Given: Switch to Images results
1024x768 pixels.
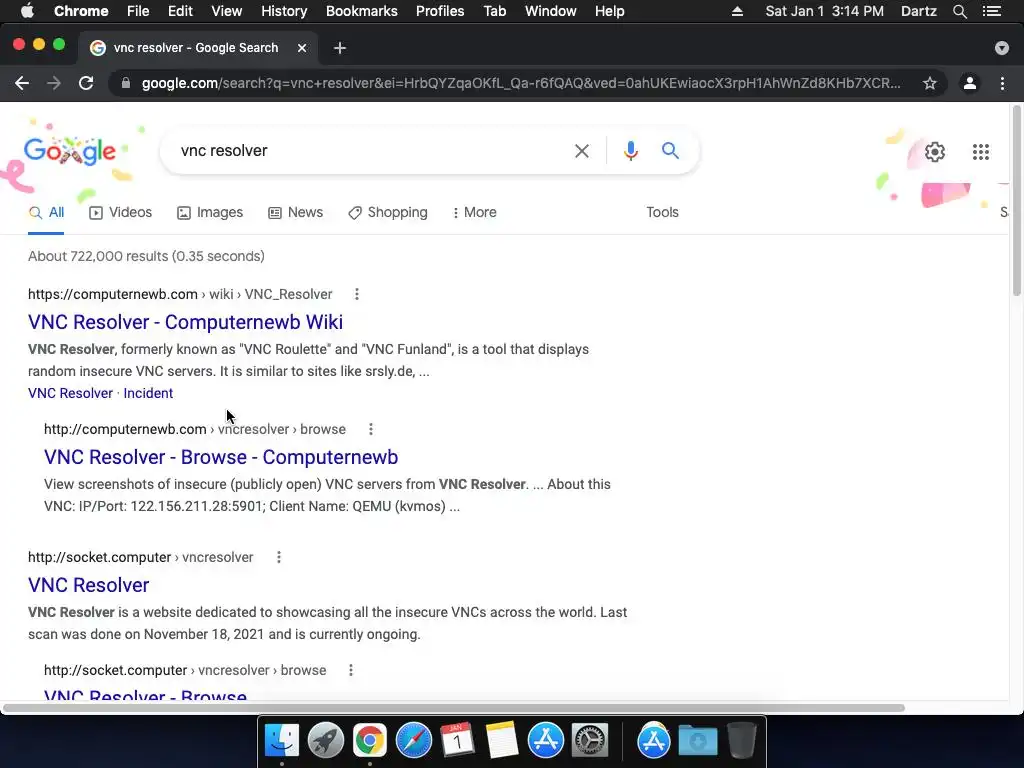Looking at the screenshot, I should [x=210, y=212].
